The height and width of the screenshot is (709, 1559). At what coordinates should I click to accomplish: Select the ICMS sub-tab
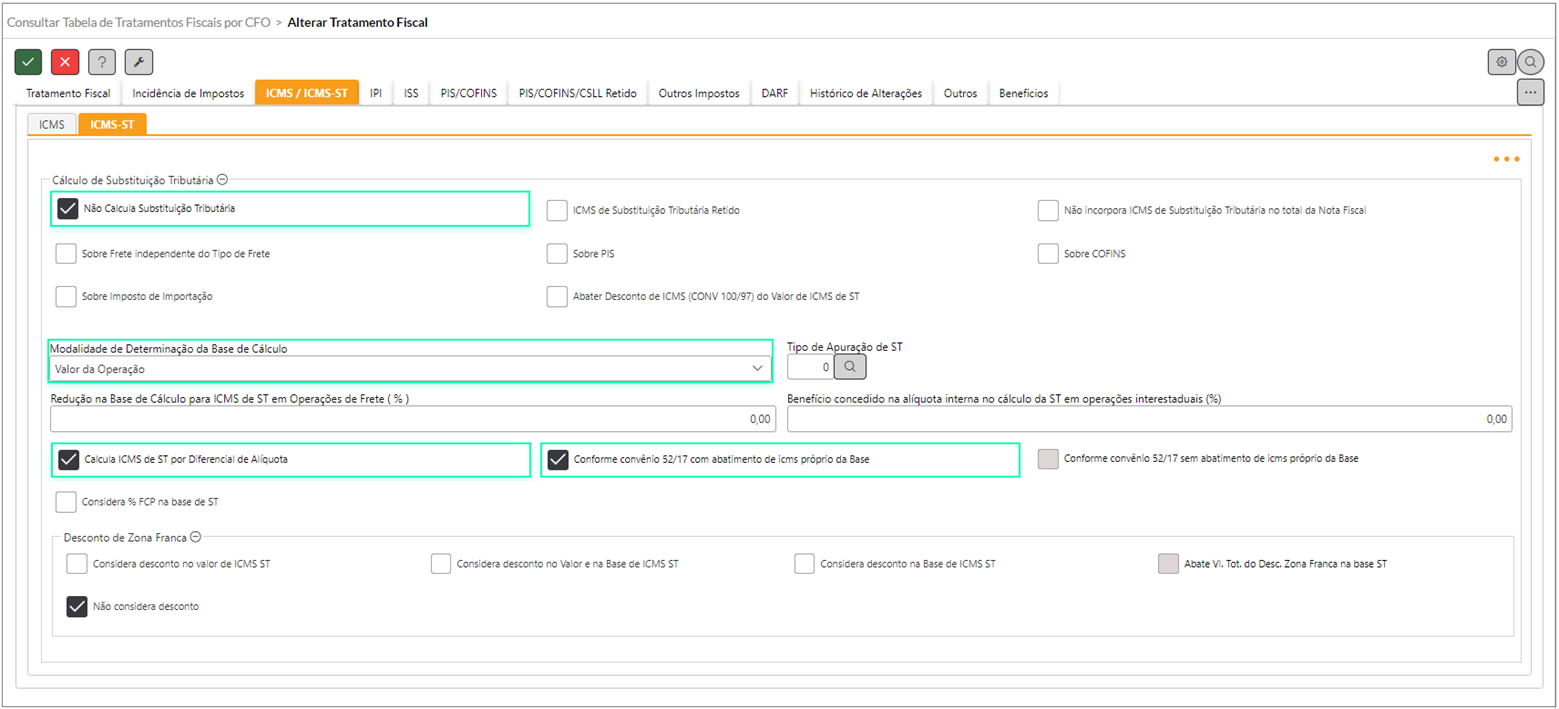[x=52, y=124]
